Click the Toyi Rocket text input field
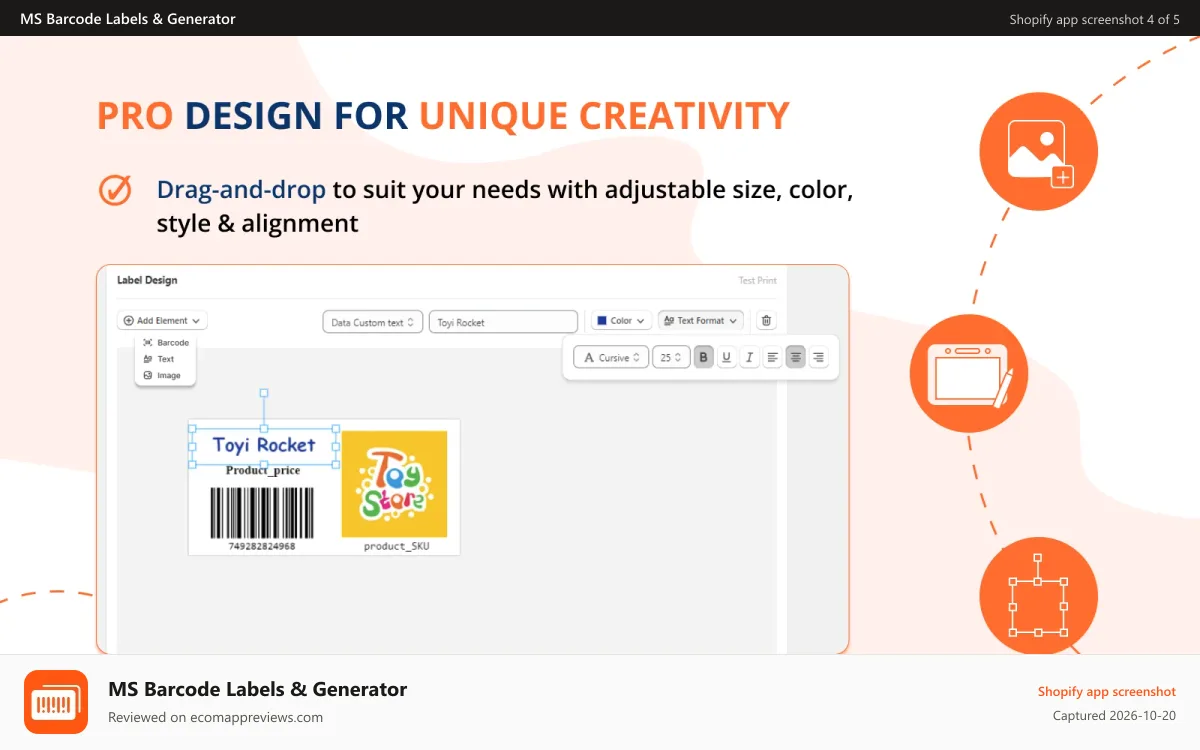 [503, 322]
